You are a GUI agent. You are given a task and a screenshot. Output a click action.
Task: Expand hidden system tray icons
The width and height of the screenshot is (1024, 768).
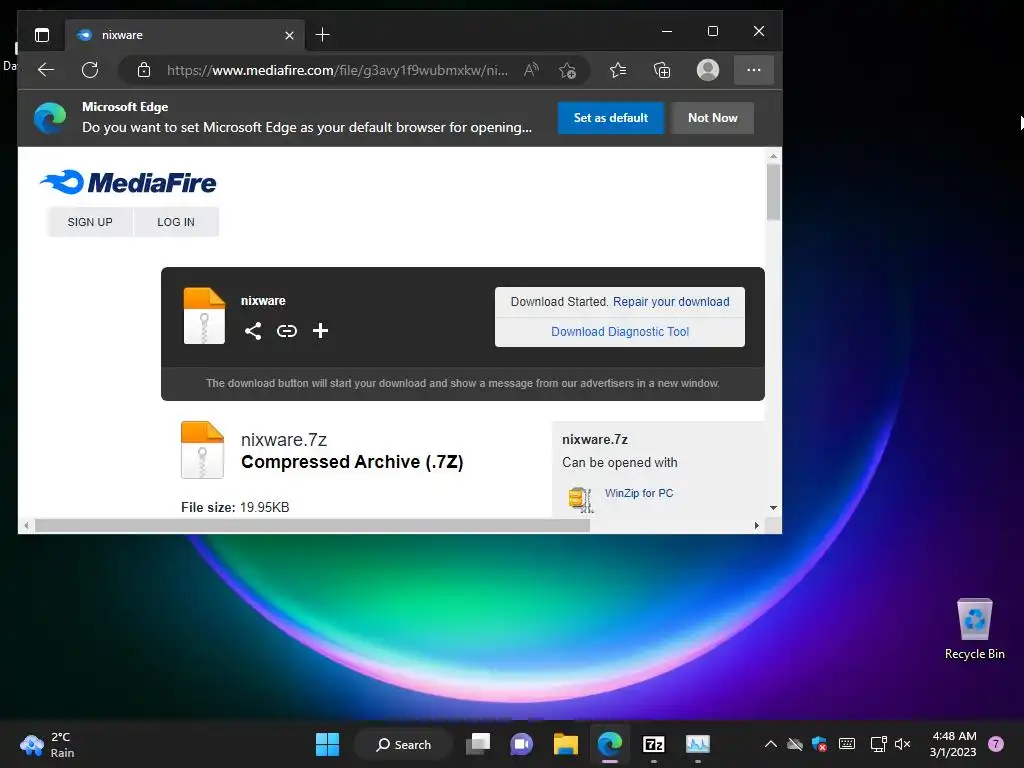pyautogui.click(x=771, y=744)
